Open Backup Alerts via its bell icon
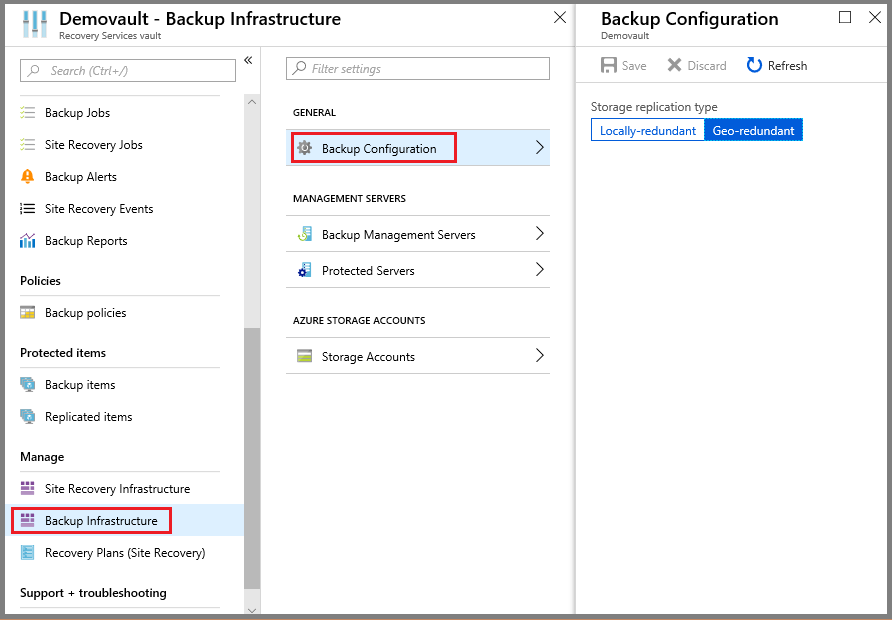 pos(27,176)
